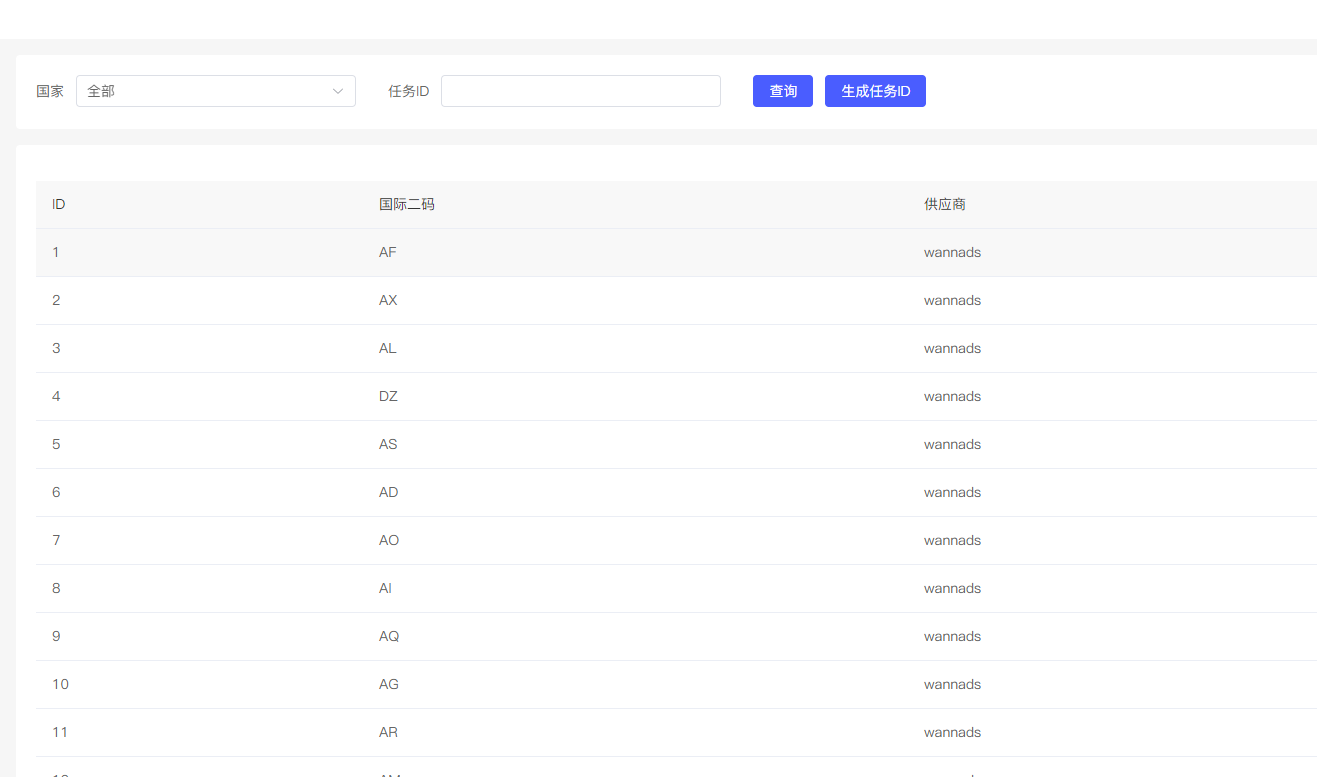Click wannads supplier in the AG row

coord(952,684)
